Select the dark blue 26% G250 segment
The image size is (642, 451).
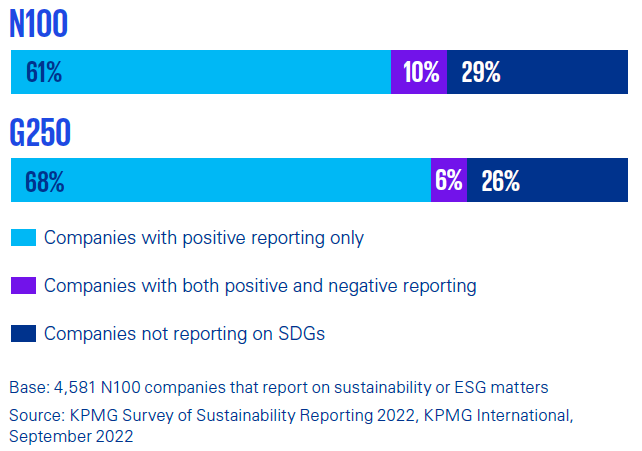pos(548,181)
